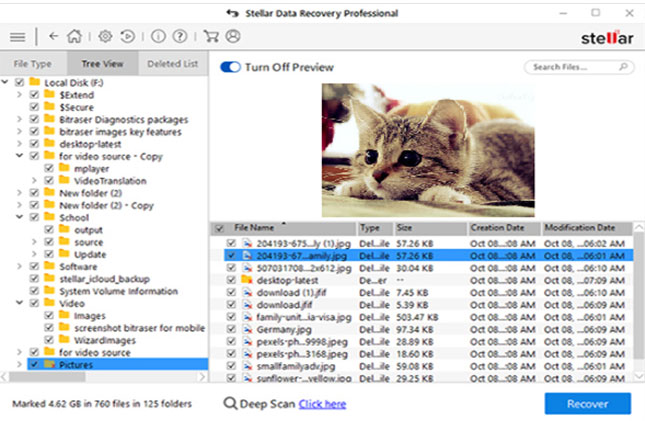Uncheck the System Volume Information checkbox
The height and width of the screenshot is (421, 645).
[34, 291]
